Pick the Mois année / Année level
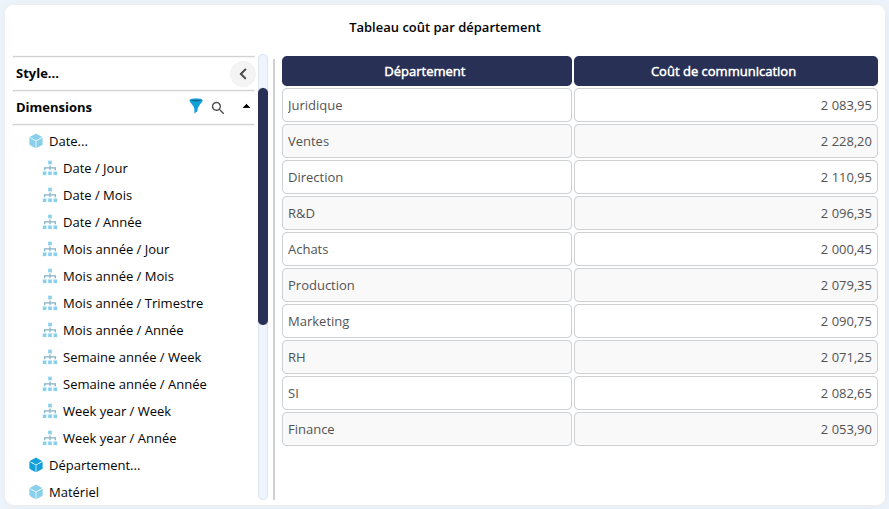 (x=123, y=331)
